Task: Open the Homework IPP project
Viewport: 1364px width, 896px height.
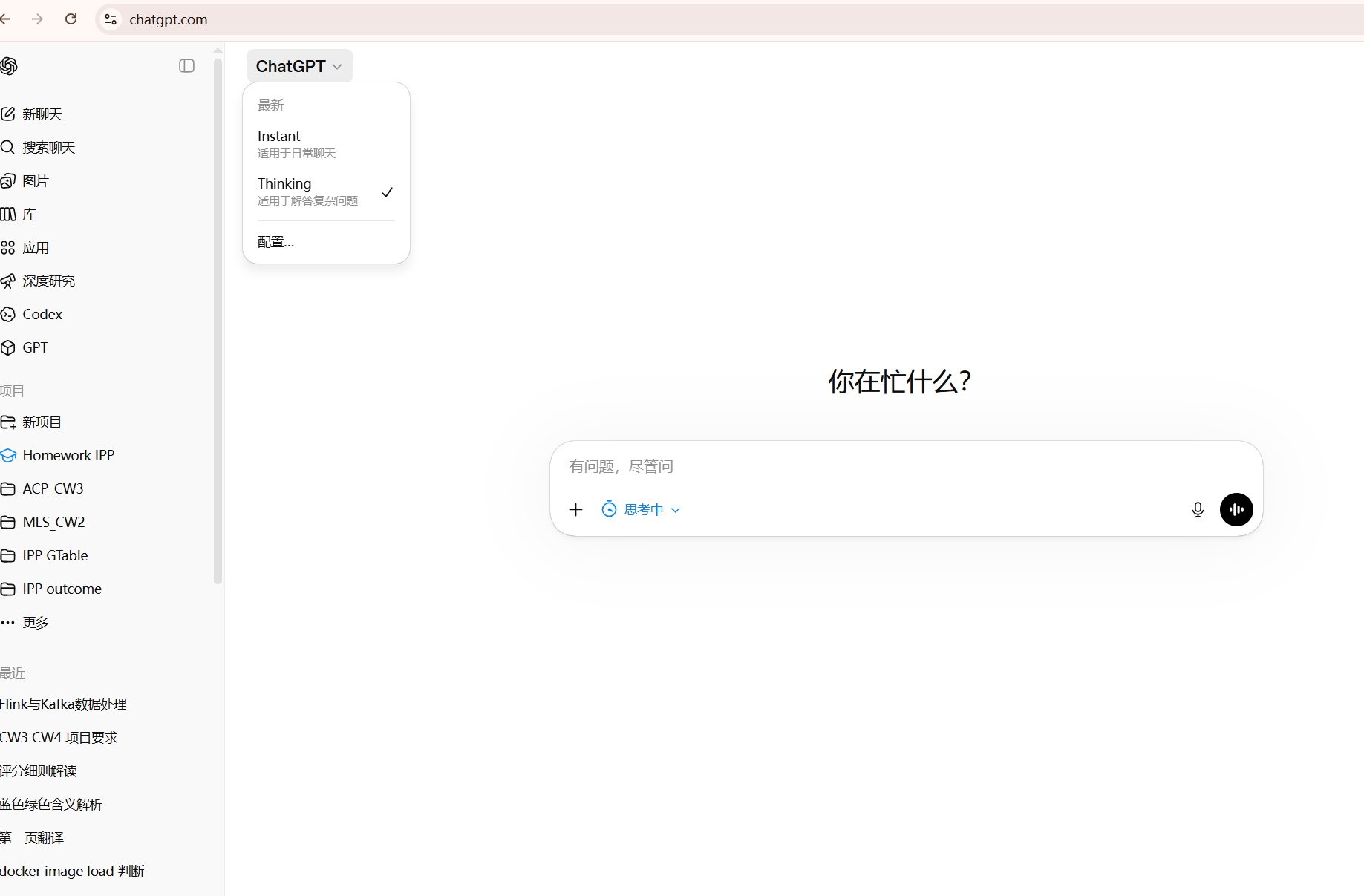Action: pos(68,456)
